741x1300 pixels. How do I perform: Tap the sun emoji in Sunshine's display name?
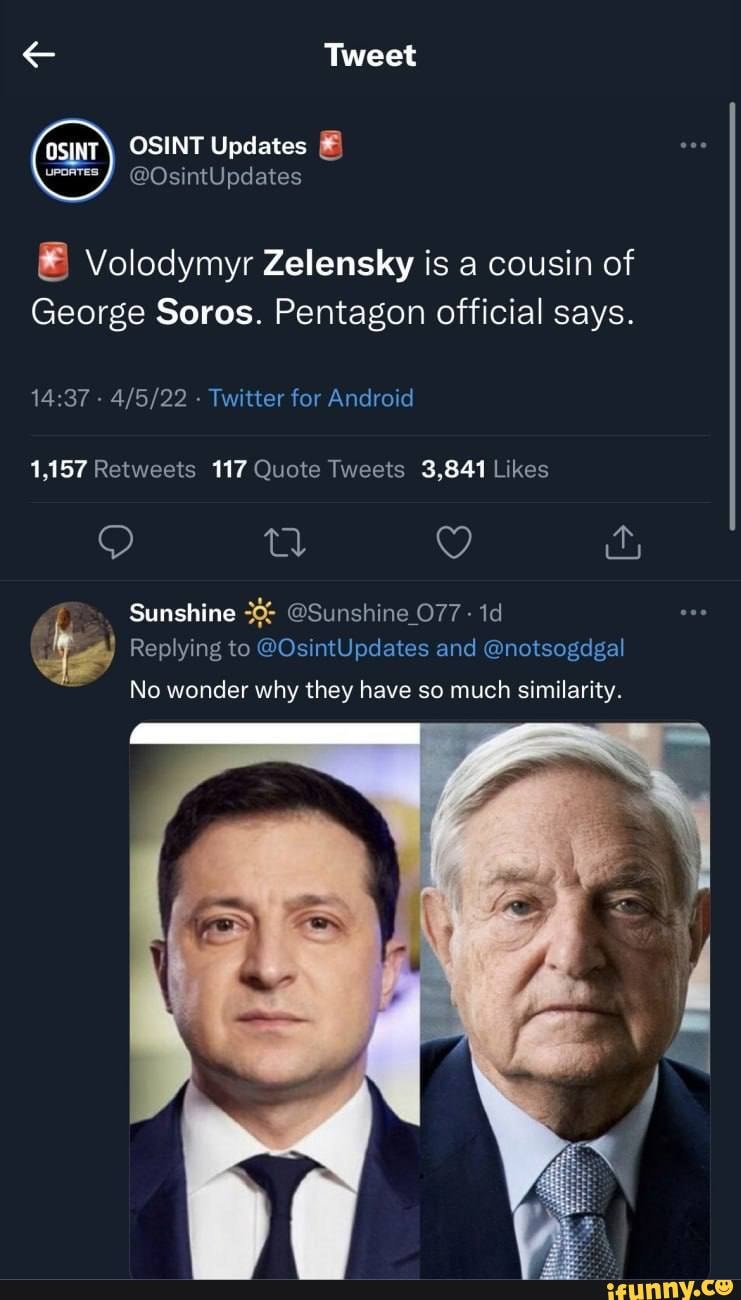[x=254, y=611]
